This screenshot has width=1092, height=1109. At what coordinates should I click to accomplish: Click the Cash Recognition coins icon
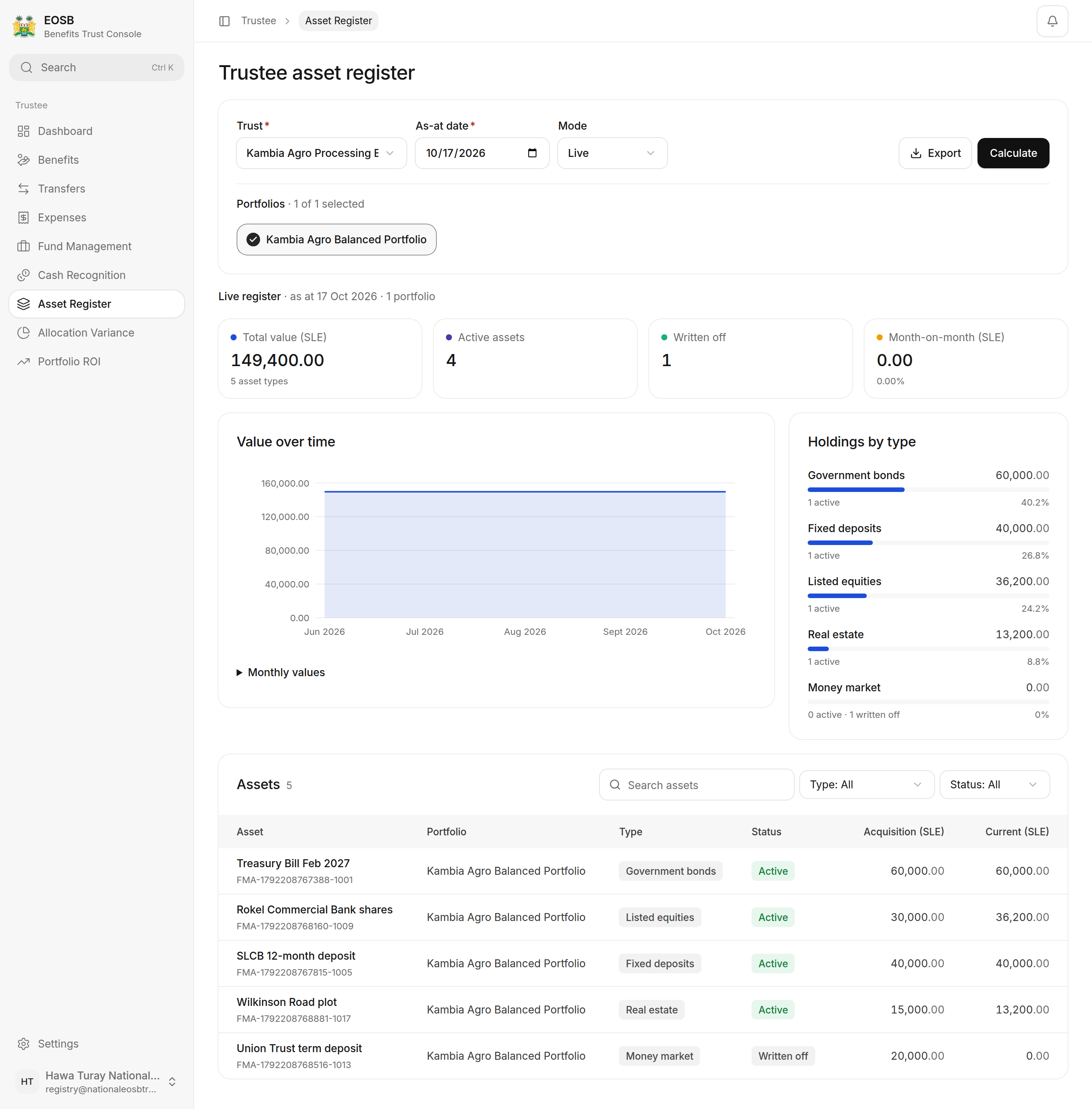[24, 275]
